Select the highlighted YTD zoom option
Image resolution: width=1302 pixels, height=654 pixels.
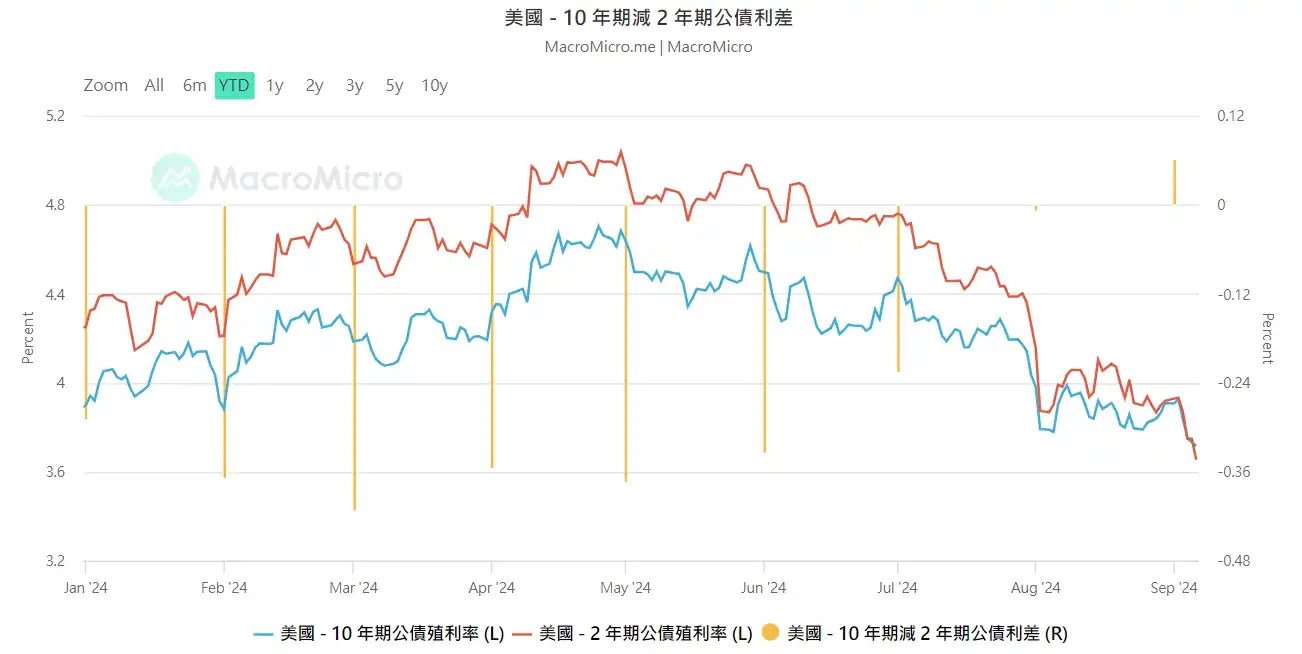coord(235,86)
